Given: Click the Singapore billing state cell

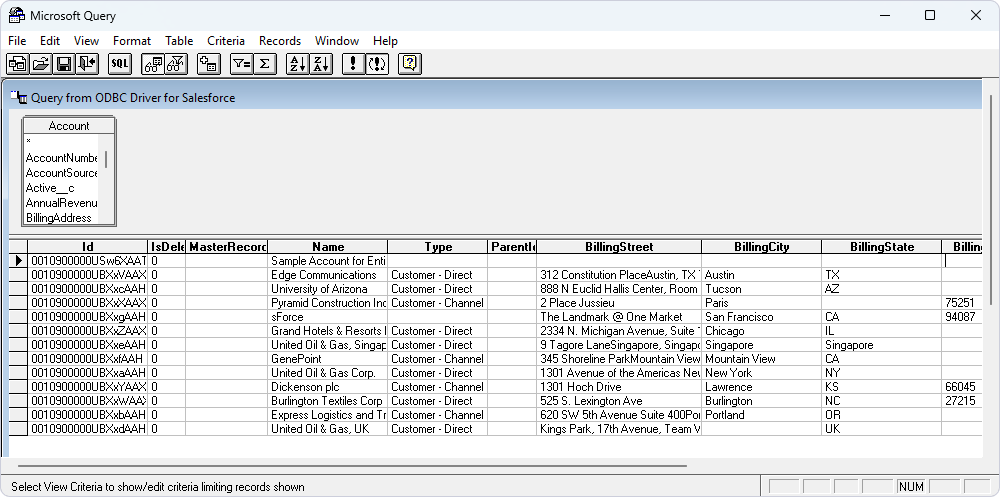Looking at the screenshot, I should (881, 345).
